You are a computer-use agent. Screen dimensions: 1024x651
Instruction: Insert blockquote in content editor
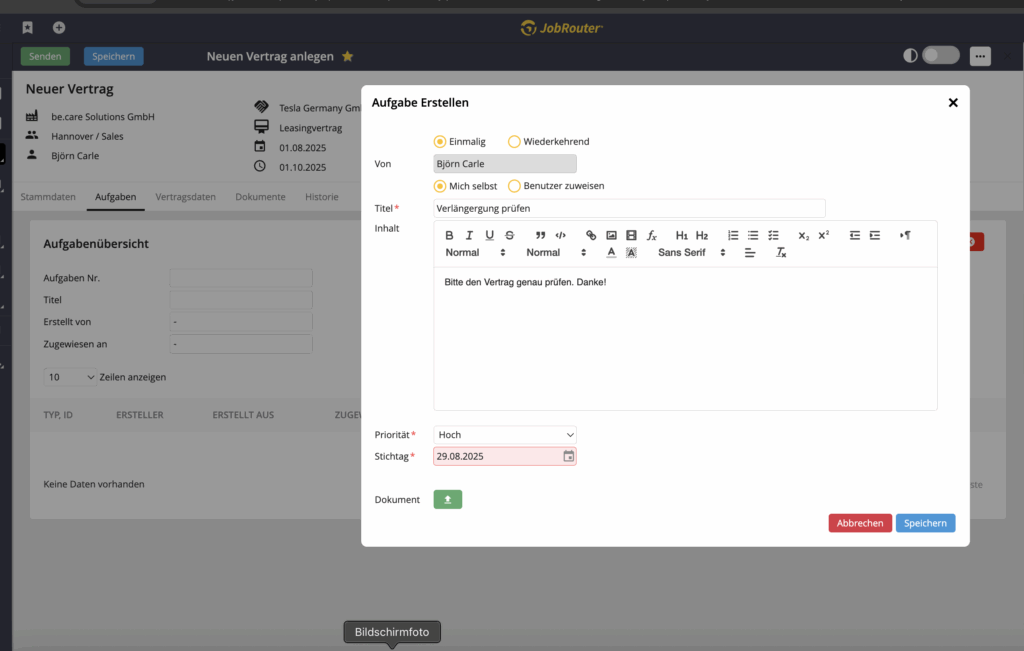[x=540, y=236]
